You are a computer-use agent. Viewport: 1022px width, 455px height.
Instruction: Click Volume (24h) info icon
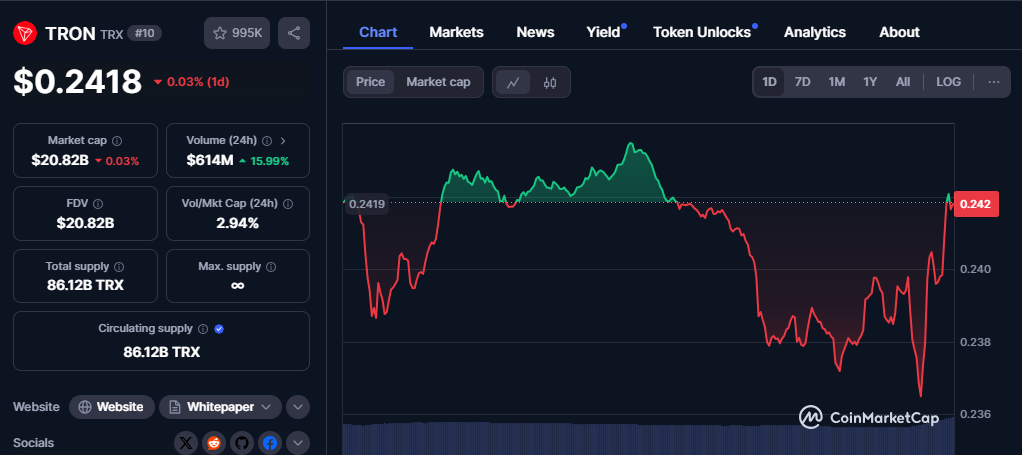(x=267, y=141)
